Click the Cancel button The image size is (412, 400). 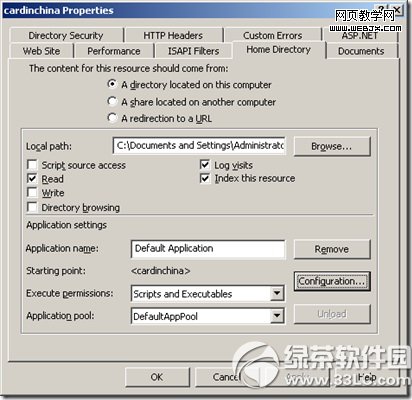(227, 377)
